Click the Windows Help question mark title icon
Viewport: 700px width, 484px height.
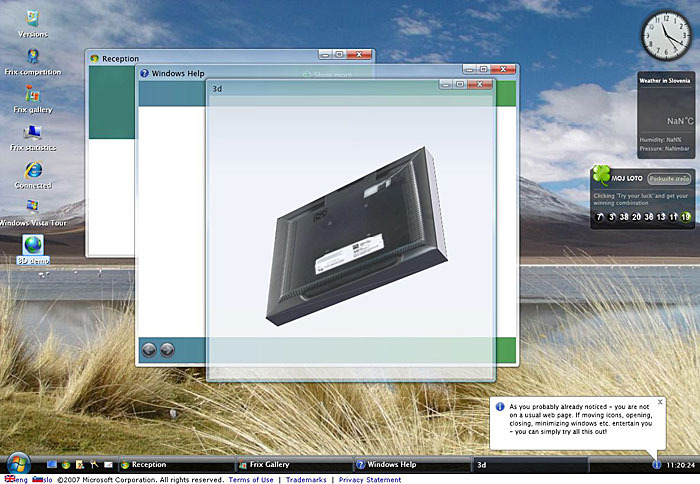coord(144,73)
